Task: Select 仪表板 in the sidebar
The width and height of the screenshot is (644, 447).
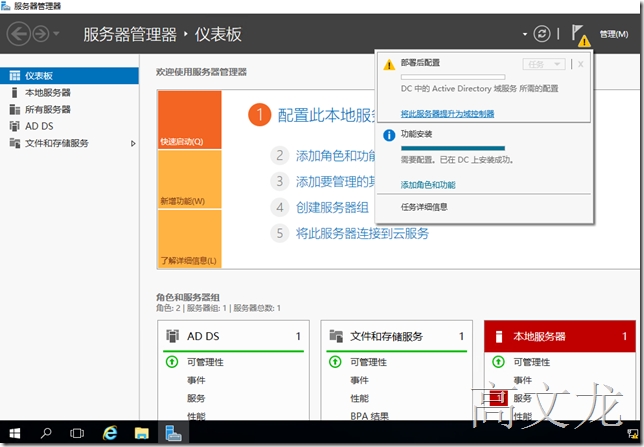Action: 69,76
